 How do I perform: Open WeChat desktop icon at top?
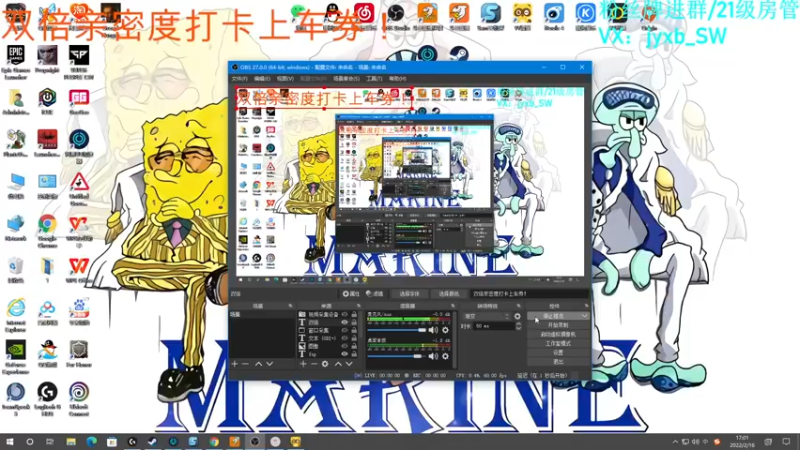298,17
